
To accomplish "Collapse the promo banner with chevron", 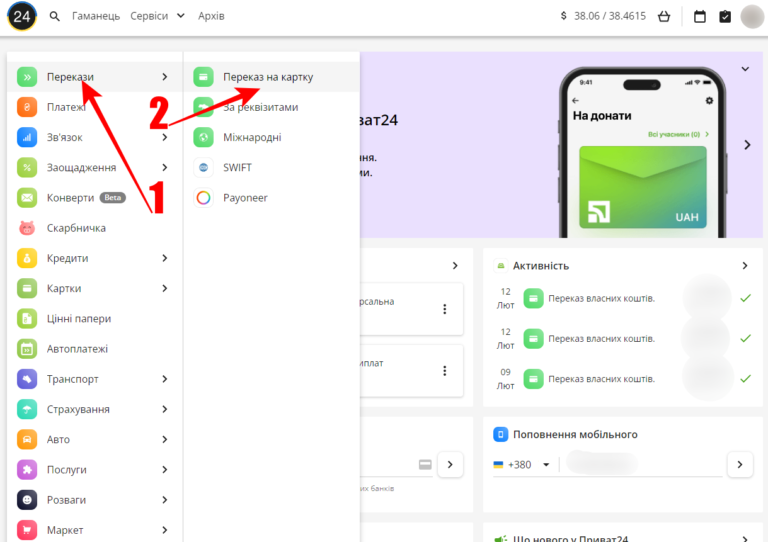I will point(745,69).
